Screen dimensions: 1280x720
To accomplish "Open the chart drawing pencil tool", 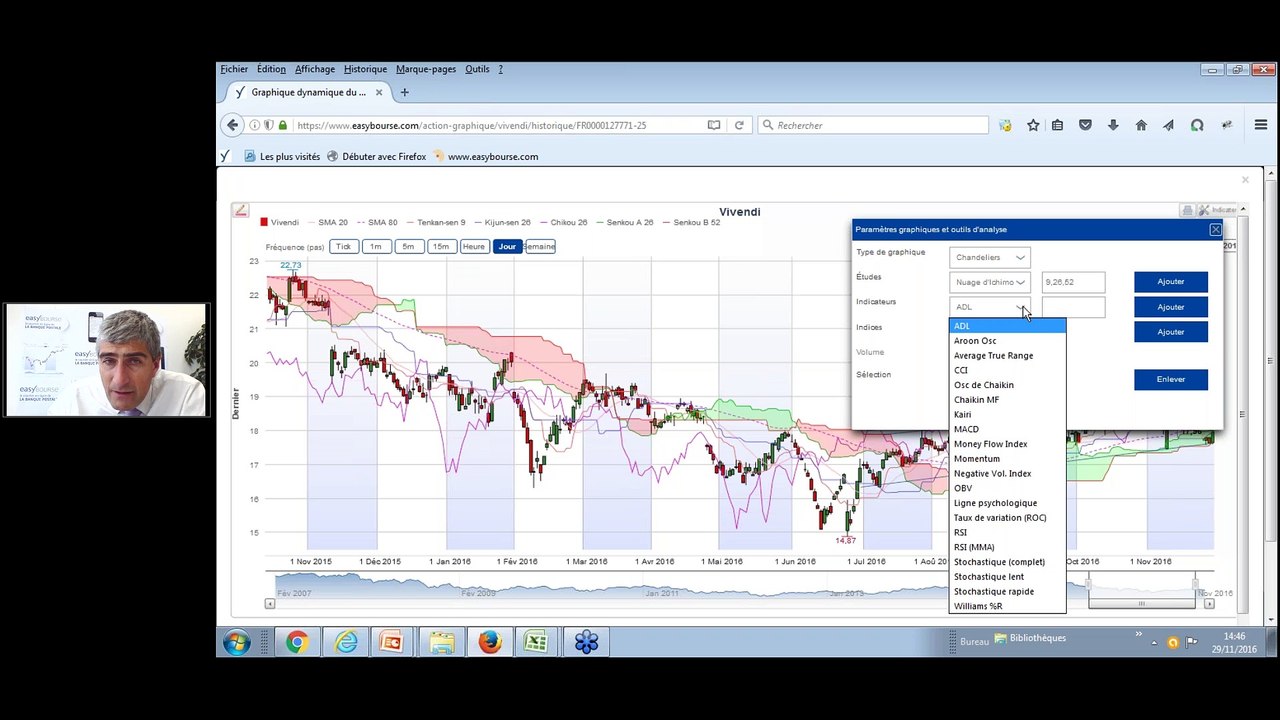I will 240,210.
